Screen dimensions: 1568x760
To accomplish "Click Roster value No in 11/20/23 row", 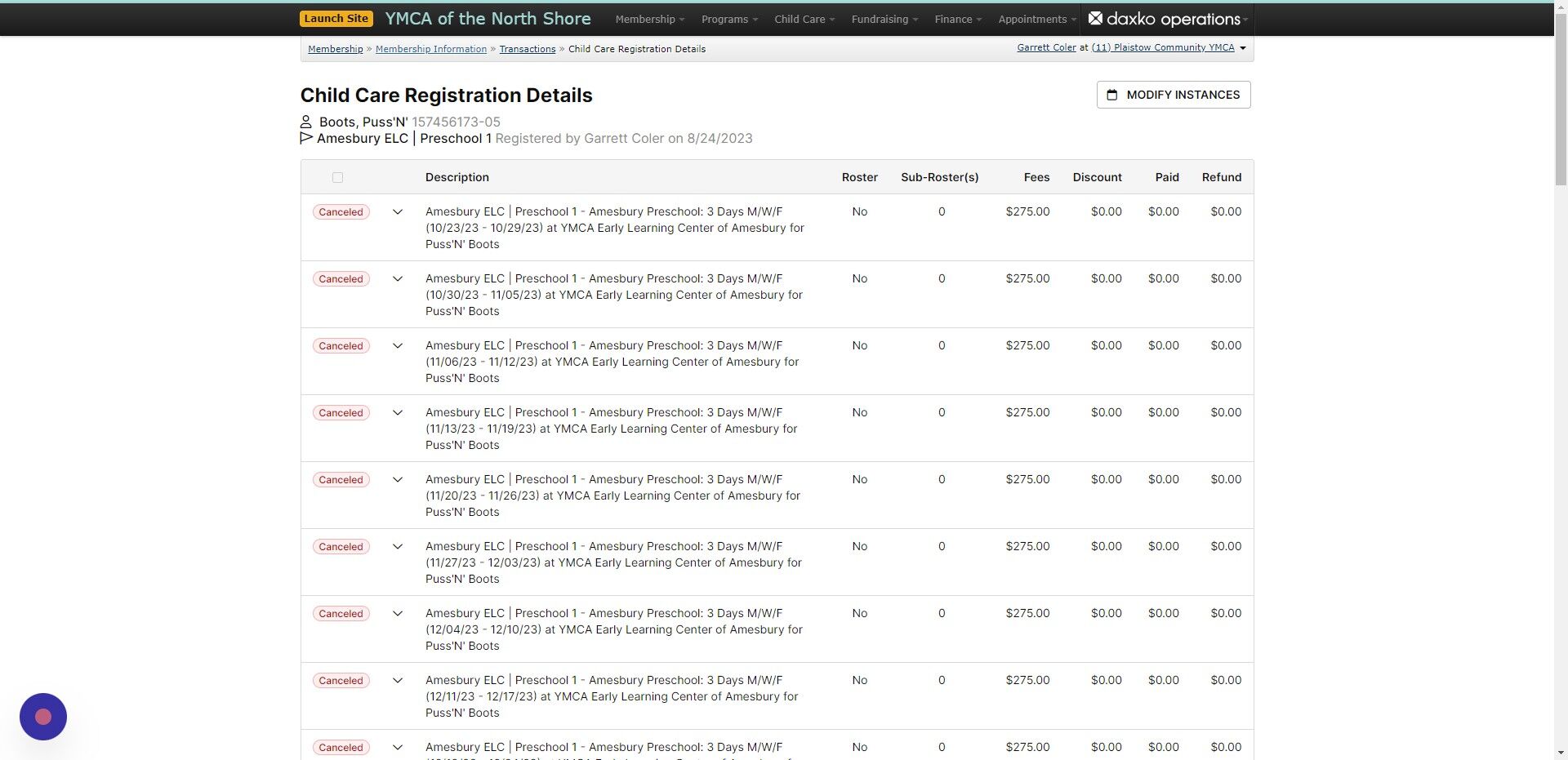I will click(x=859, y=479).
